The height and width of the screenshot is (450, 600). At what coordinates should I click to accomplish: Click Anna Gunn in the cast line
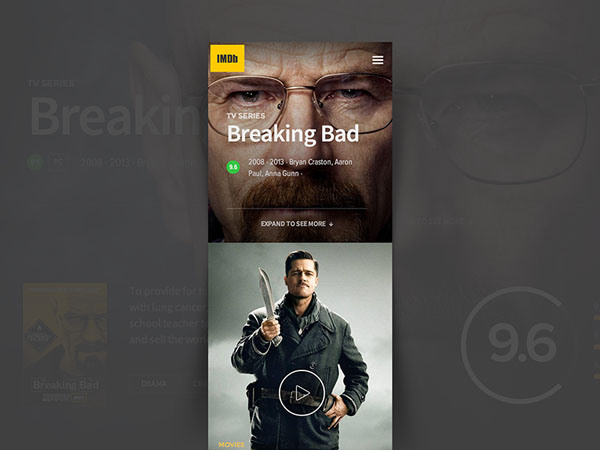[x=282, y=173]
